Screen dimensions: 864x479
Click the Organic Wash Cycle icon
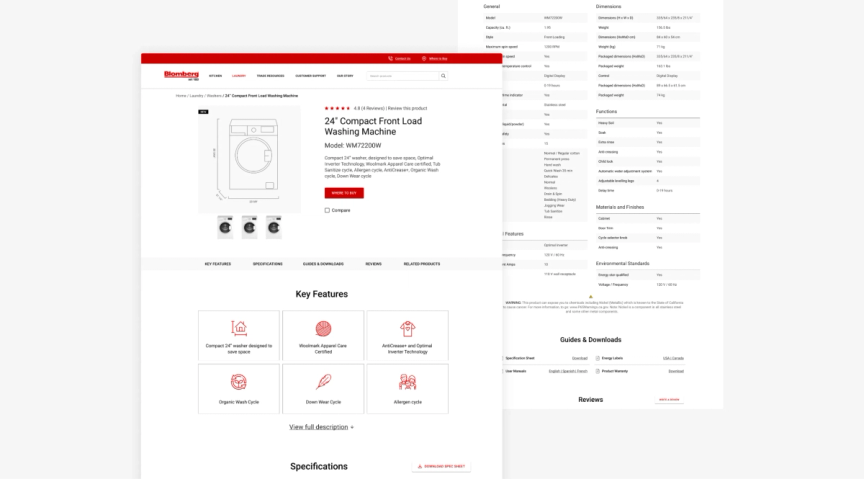(x=239, y=382)
